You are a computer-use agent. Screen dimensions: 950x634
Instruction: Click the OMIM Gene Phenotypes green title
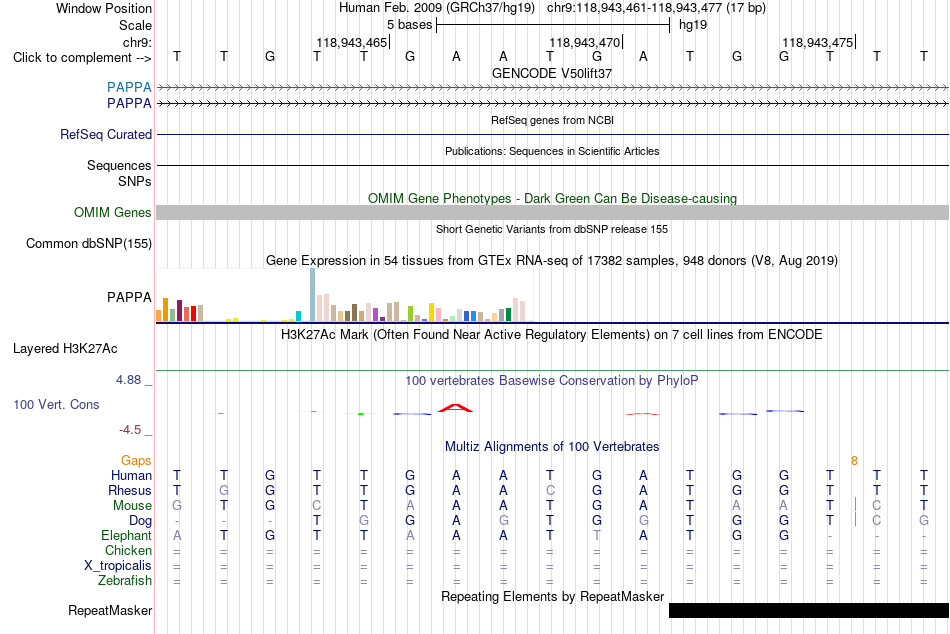point(552,199)
